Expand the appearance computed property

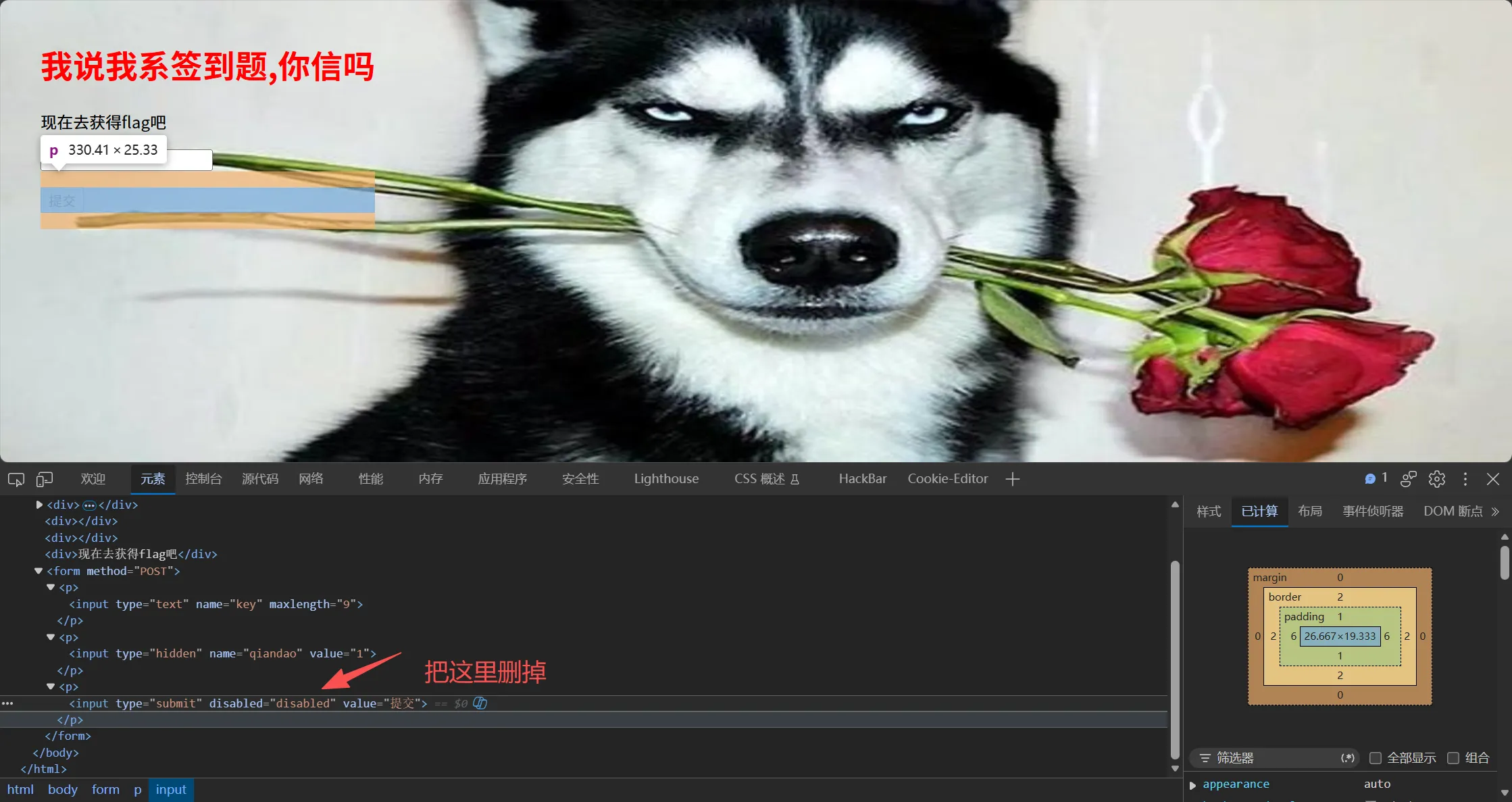[1192, 785]
